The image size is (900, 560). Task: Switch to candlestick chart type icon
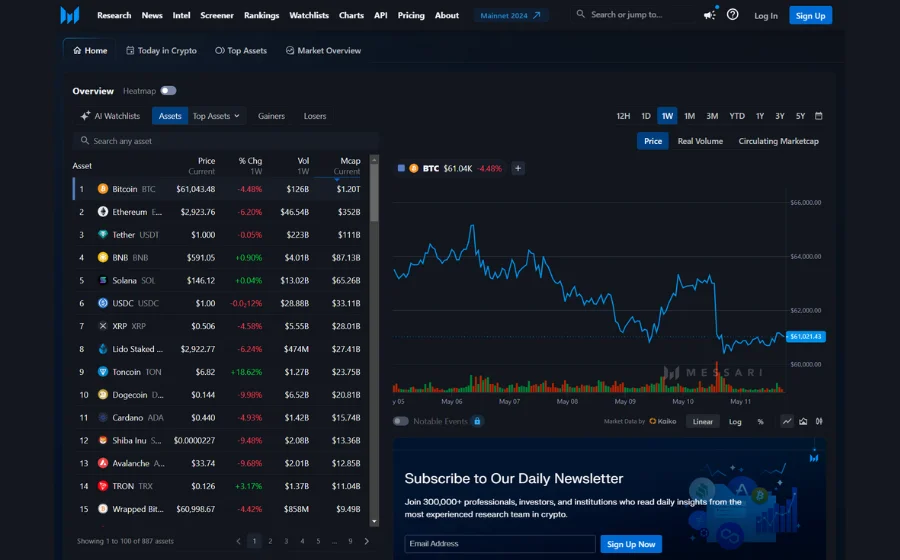pyautogui.click(x=820, y=421)
